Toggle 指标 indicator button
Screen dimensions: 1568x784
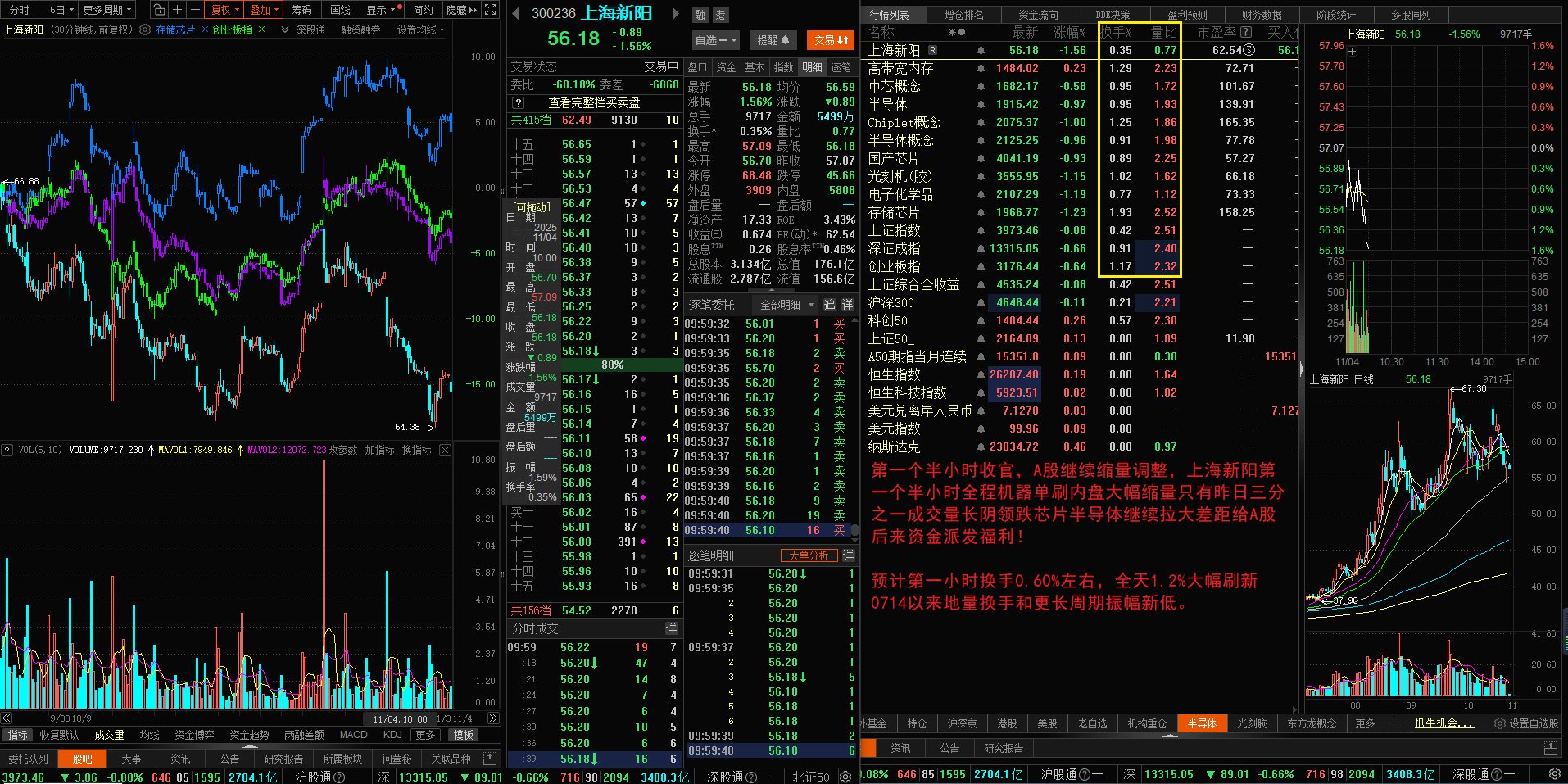tap(17, 735)
